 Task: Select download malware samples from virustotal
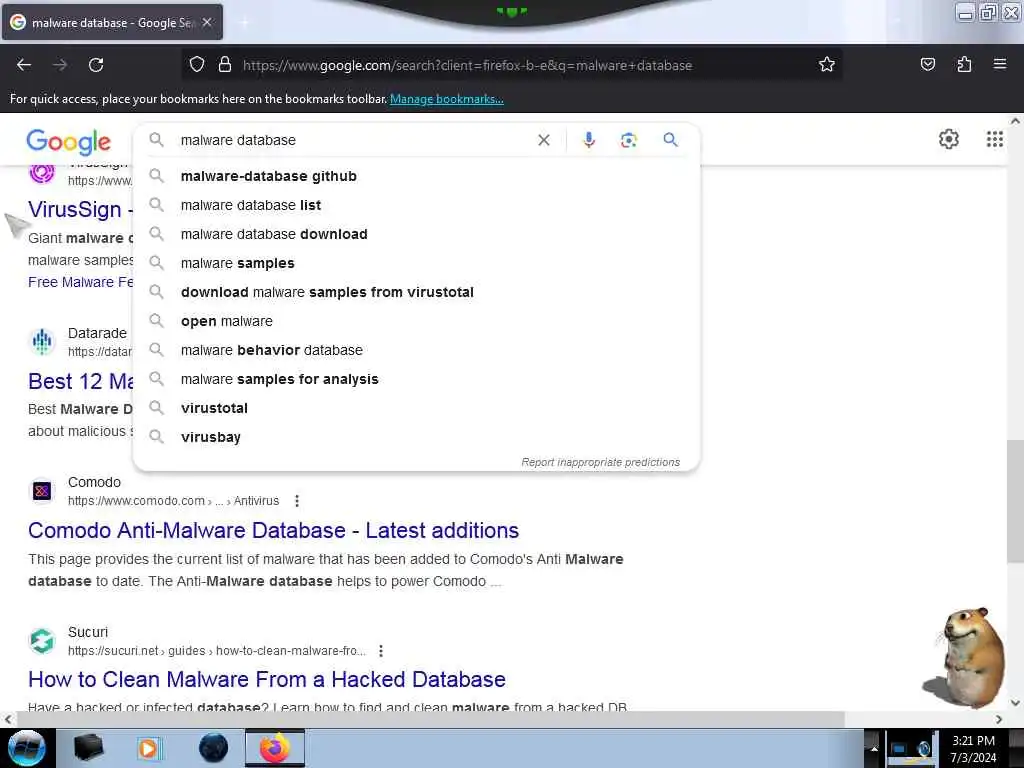pos(417,292)
